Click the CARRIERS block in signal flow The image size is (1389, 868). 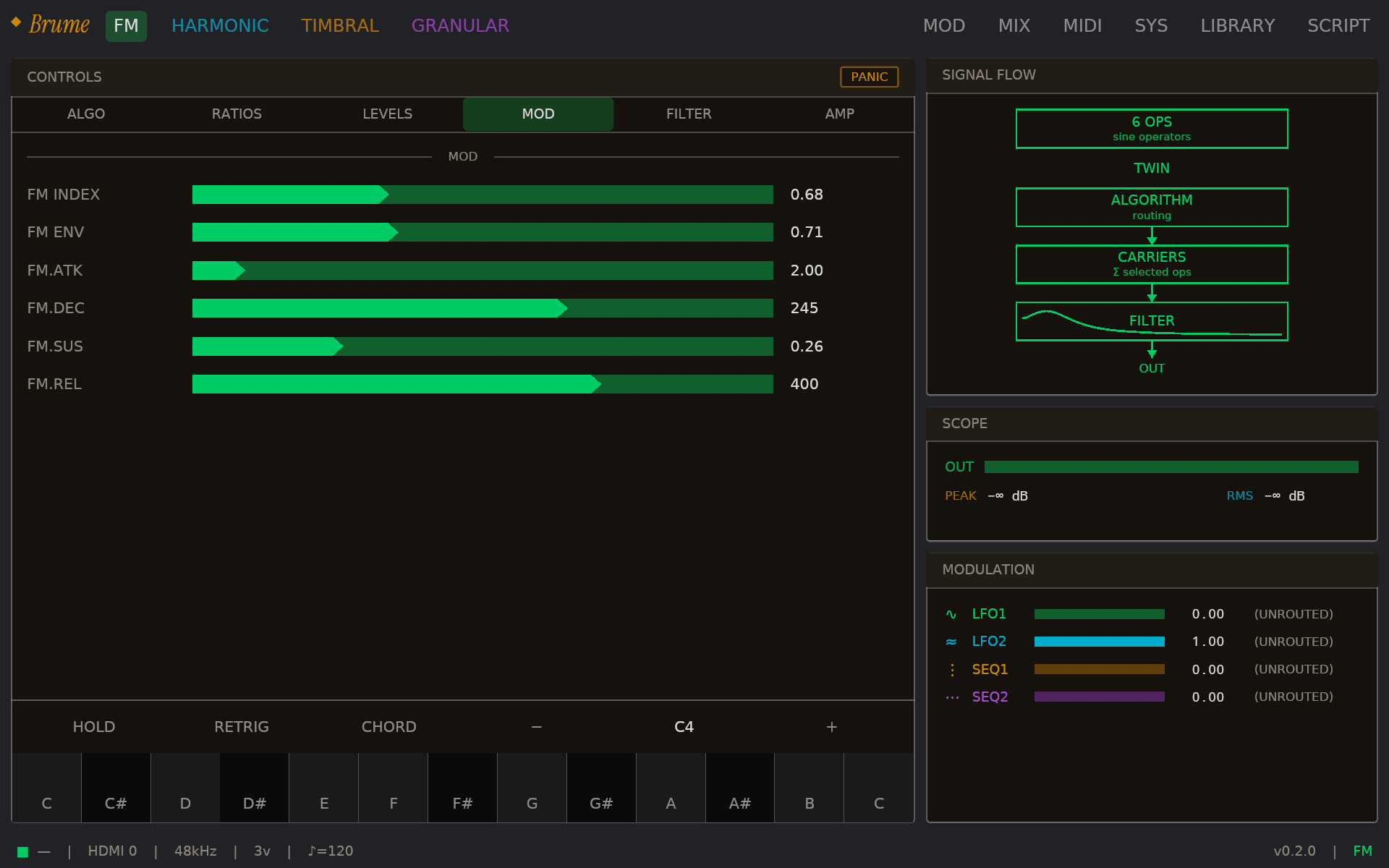[1152, 264]
